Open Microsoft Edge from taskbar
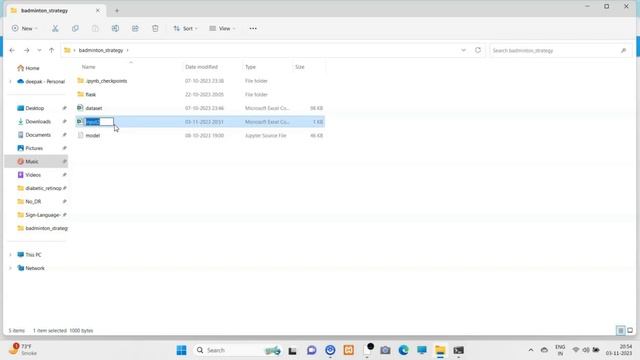The image size is (640, 360). 404,350
